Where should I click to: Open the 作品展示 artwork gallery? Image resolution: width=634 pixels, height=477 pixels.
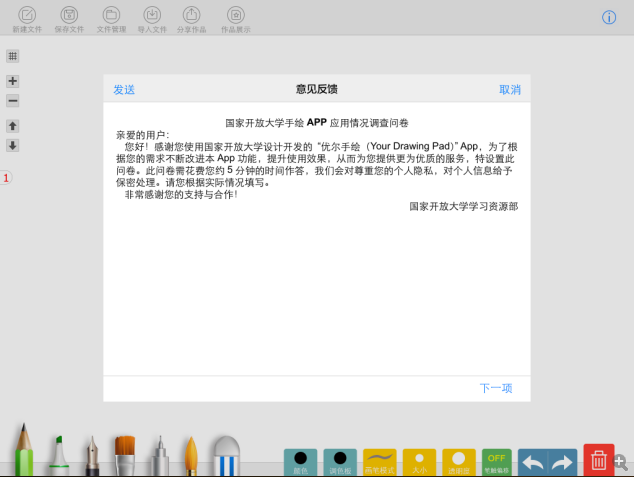click(x=235, y=16)
